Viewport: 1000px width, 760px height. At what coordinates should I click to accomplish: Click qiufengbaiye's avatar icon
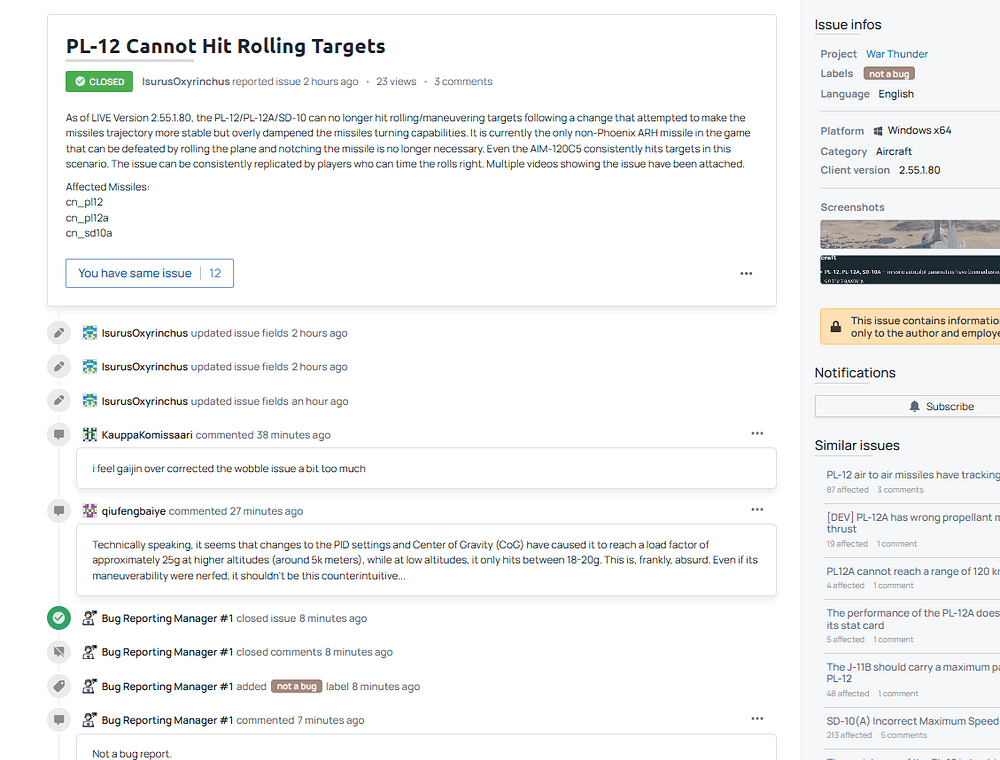tap(90, 511)
